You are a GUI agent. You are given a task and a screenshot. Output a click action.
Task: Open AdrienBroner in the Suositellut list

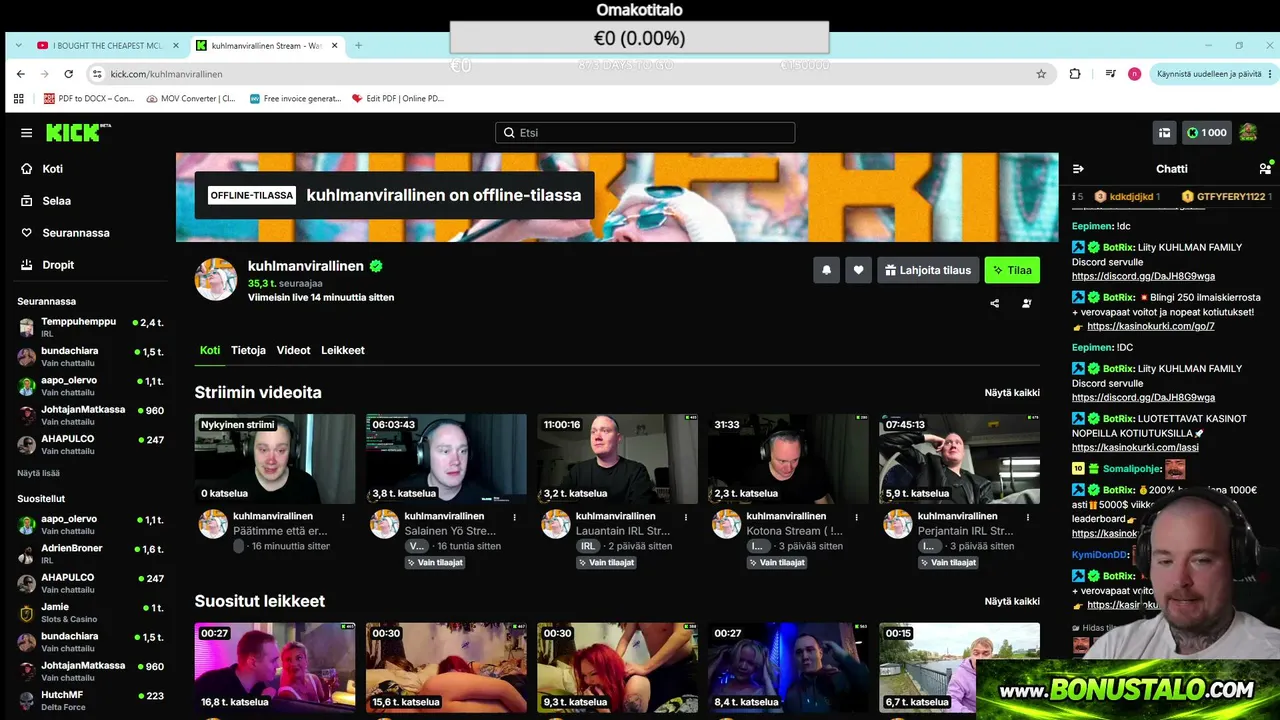[x=90, y=554]
